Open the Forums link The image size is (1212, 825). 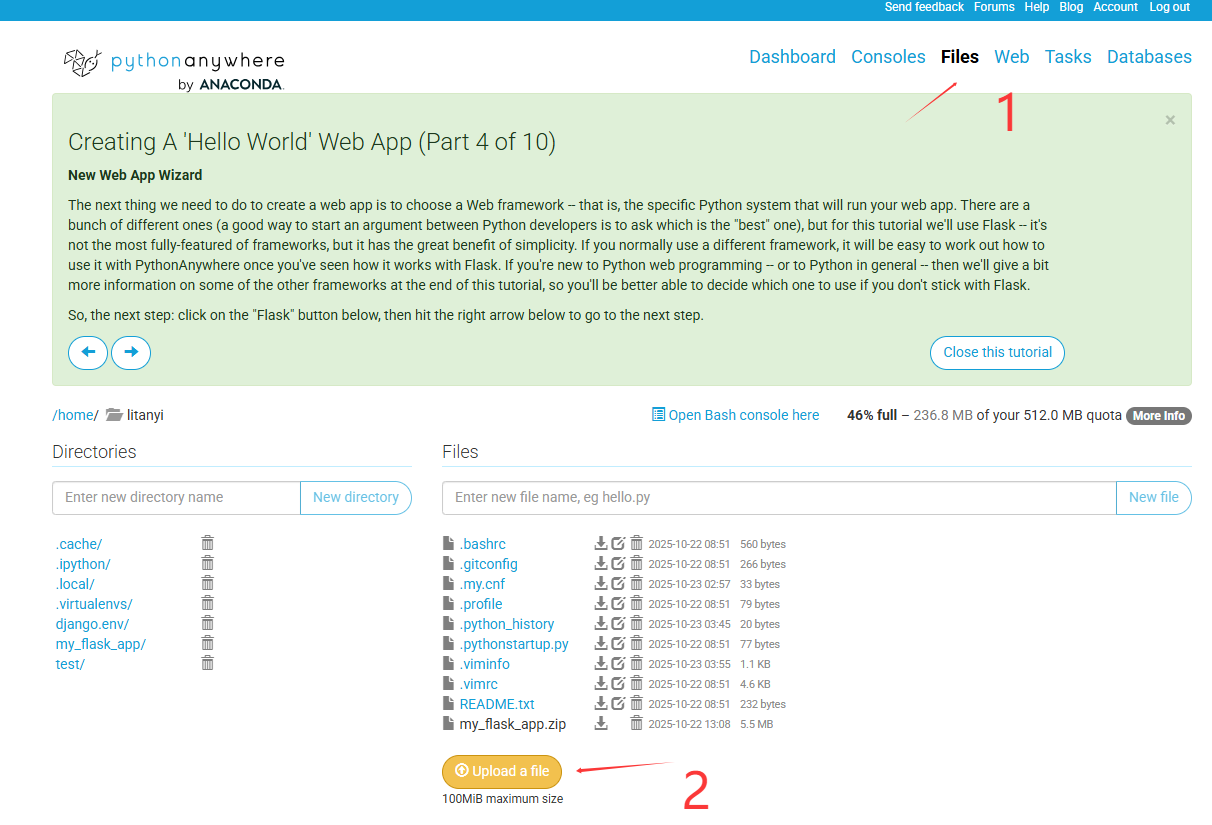[994, 7]
